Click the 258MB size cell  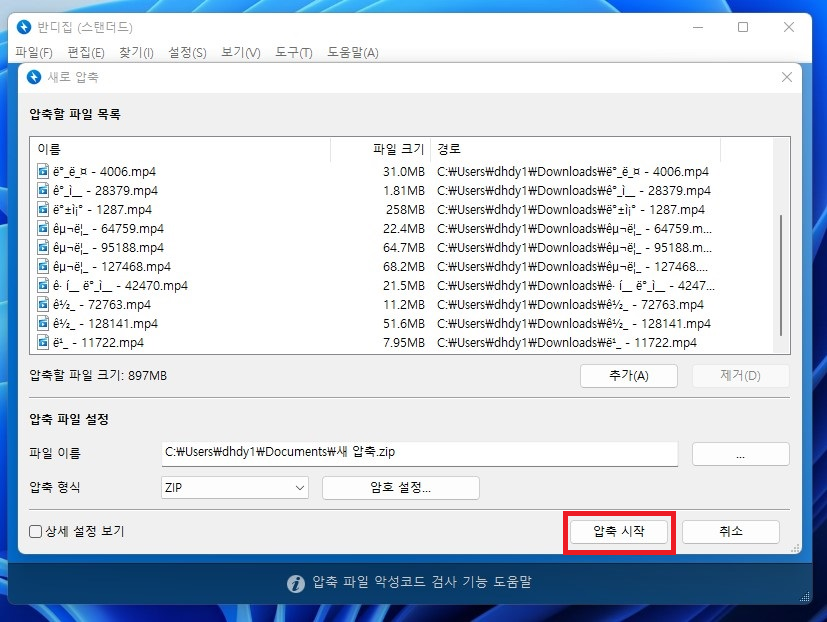tap(405, 209)
